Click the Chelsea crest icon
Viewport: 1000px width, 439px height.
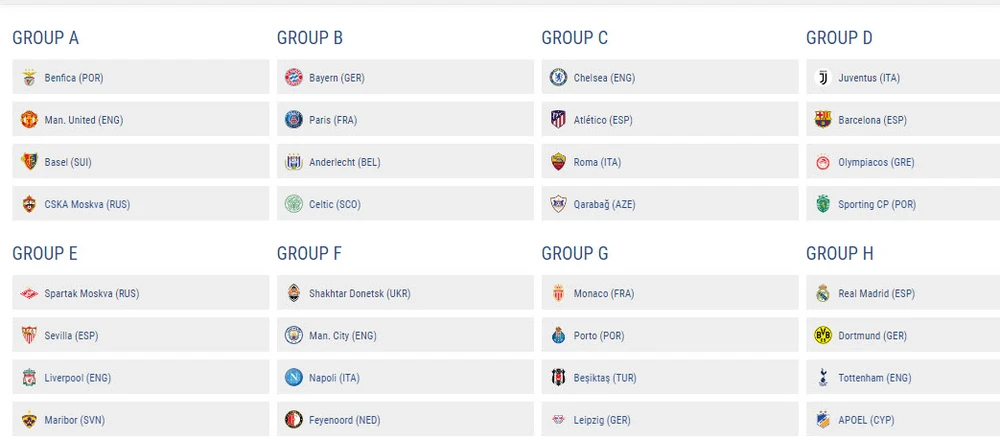click(558, 78)
